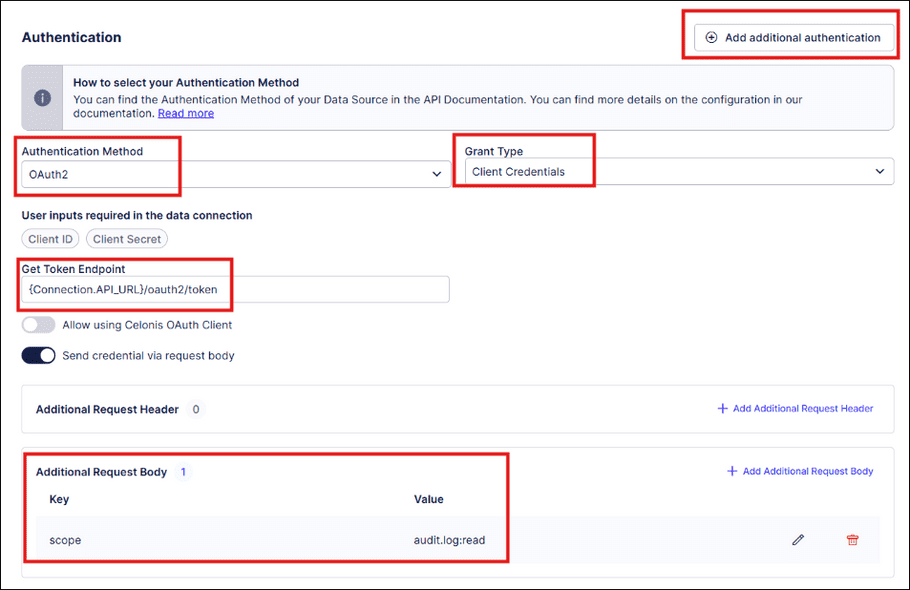
Task: Delete the scope request body entry via trash icon
Action: point(852,539)
